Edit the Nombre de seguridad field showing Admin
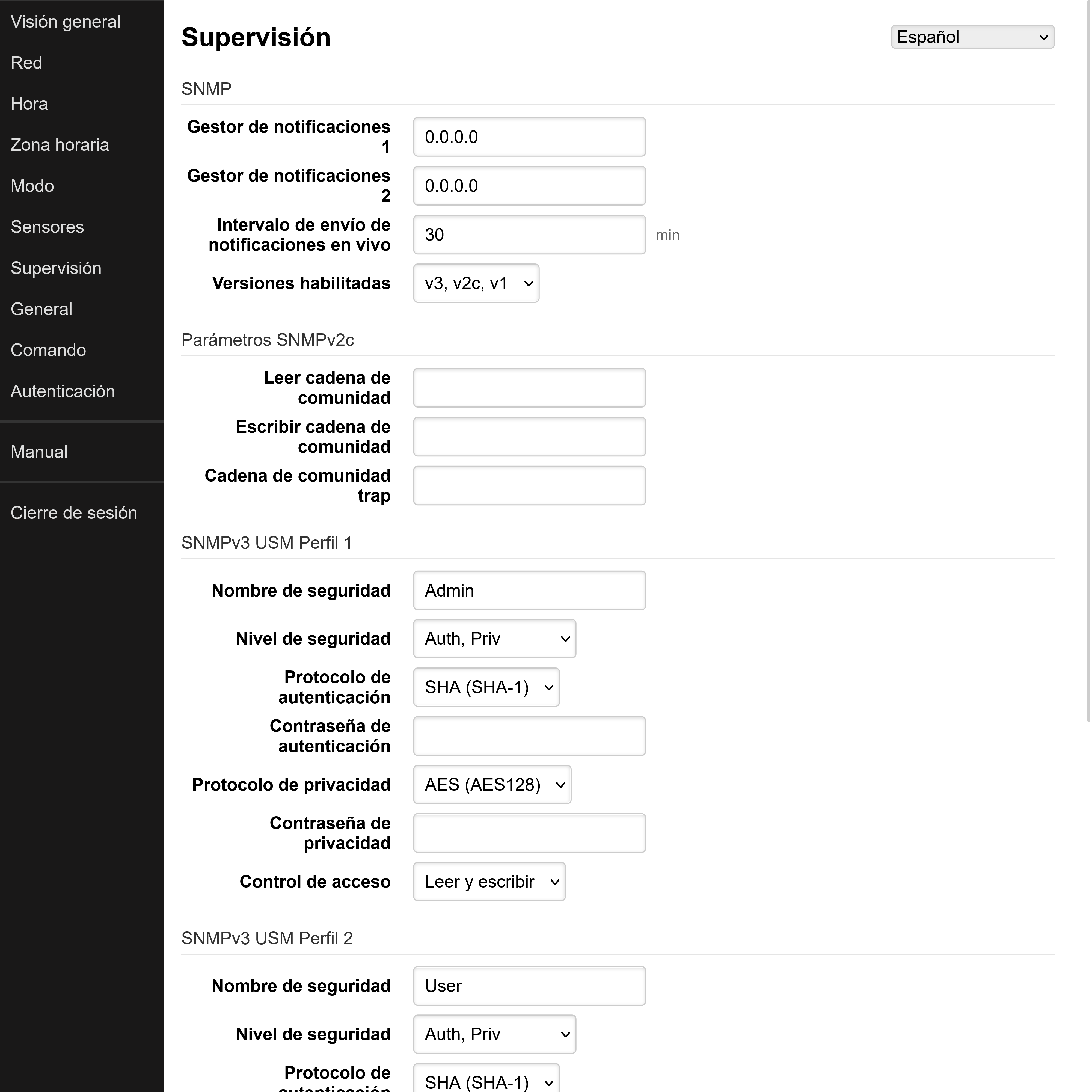 (529, 590)
